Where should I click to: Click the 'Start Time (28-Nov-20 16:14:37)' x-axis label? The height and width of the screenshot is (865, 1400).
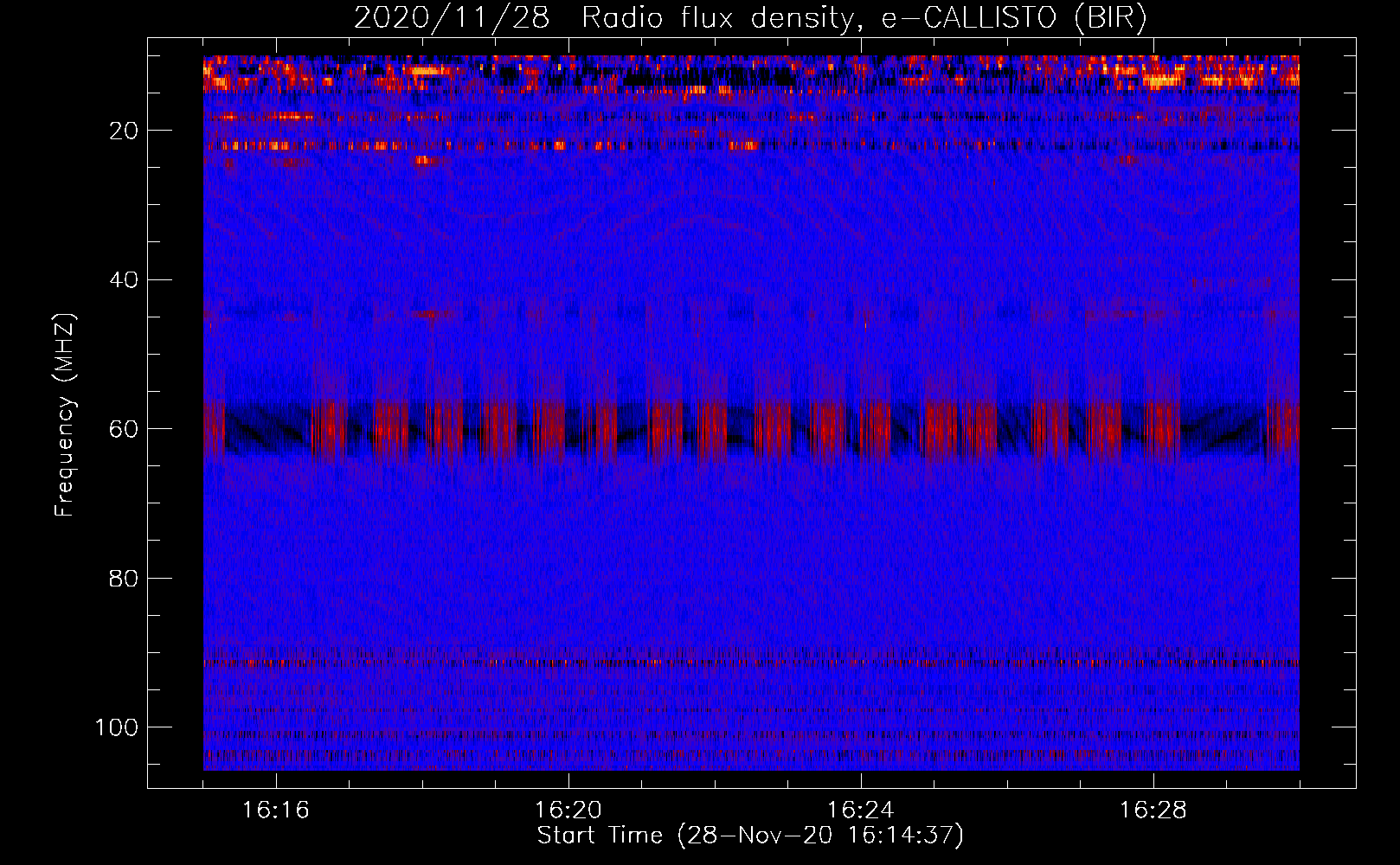(750, 836)
